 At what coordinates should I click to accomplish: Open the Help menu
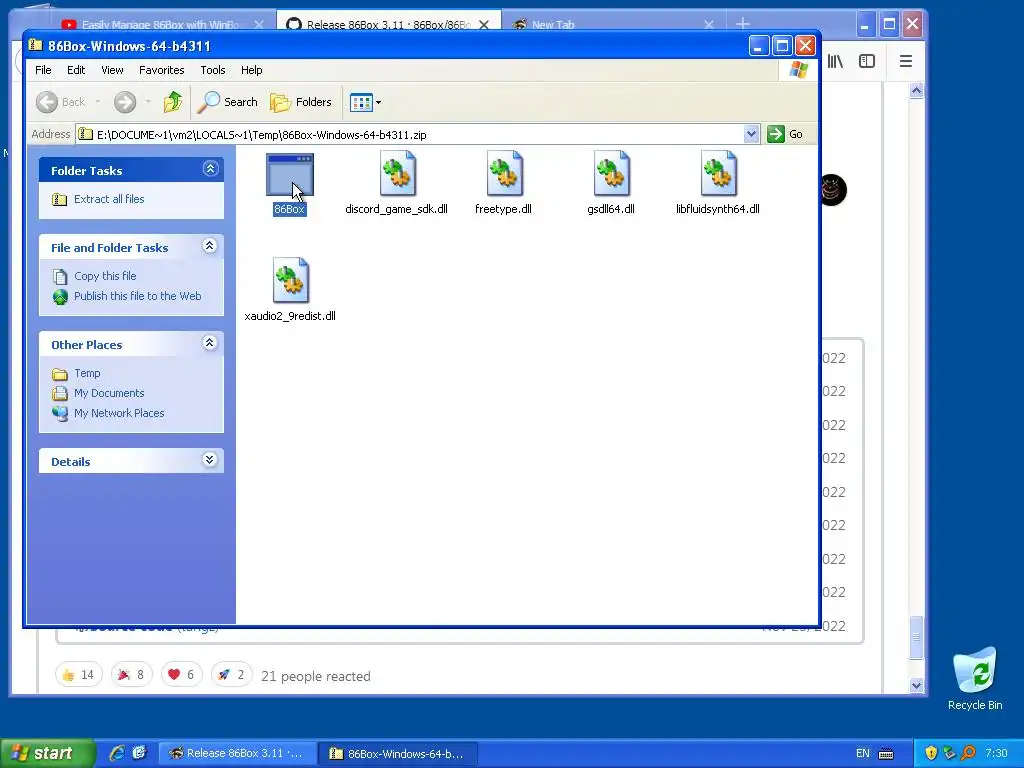click(x=251, y=70)
